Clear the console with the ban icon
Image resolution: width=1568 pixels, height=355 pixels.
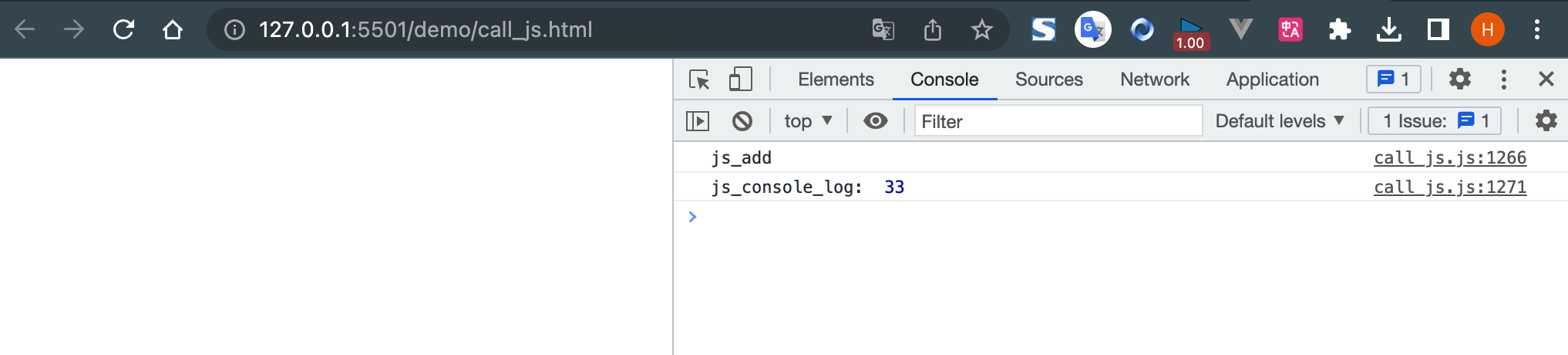click(x=742, y=121)
